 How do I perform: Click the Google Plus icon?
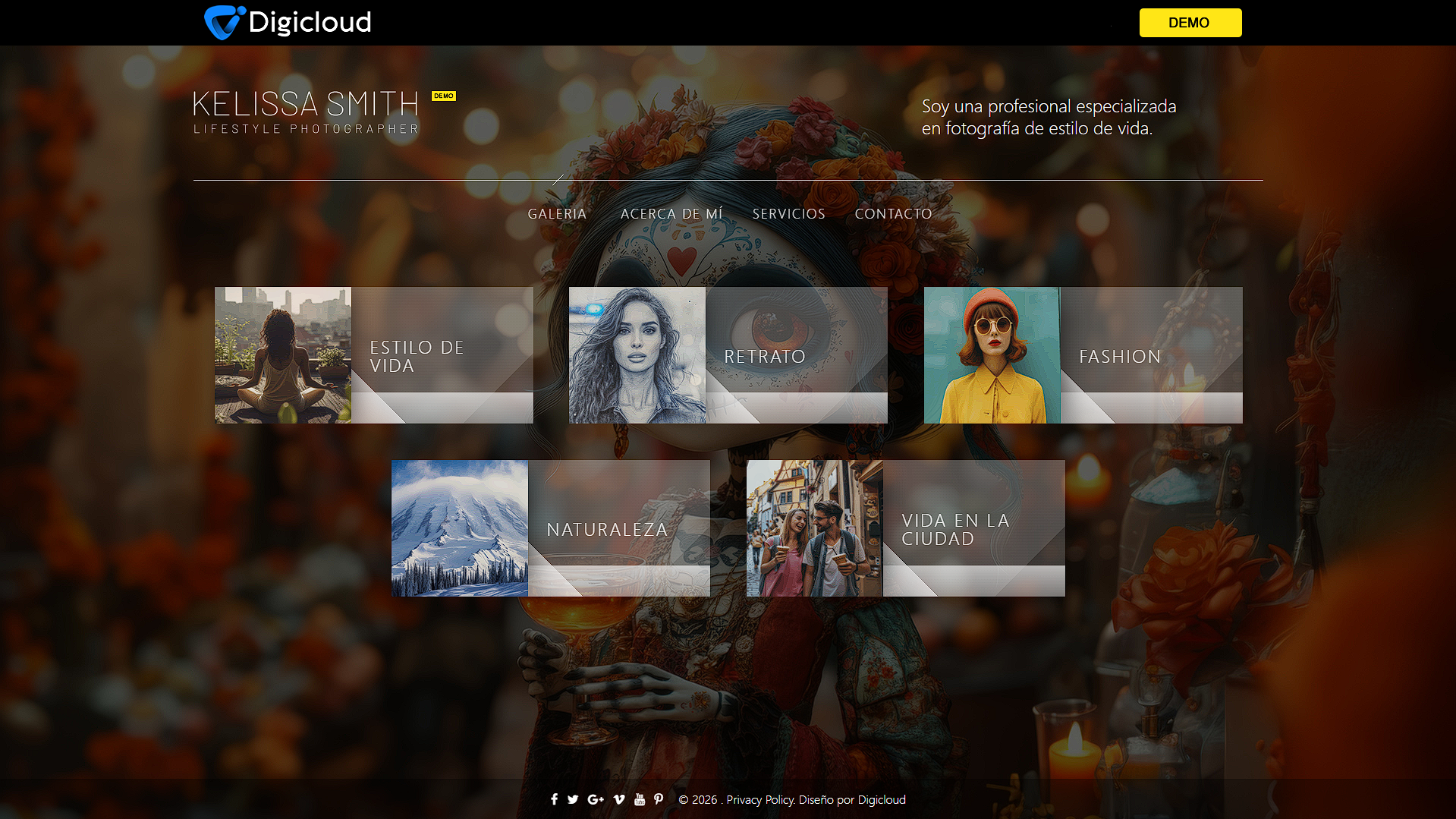[x=596, y=799]
